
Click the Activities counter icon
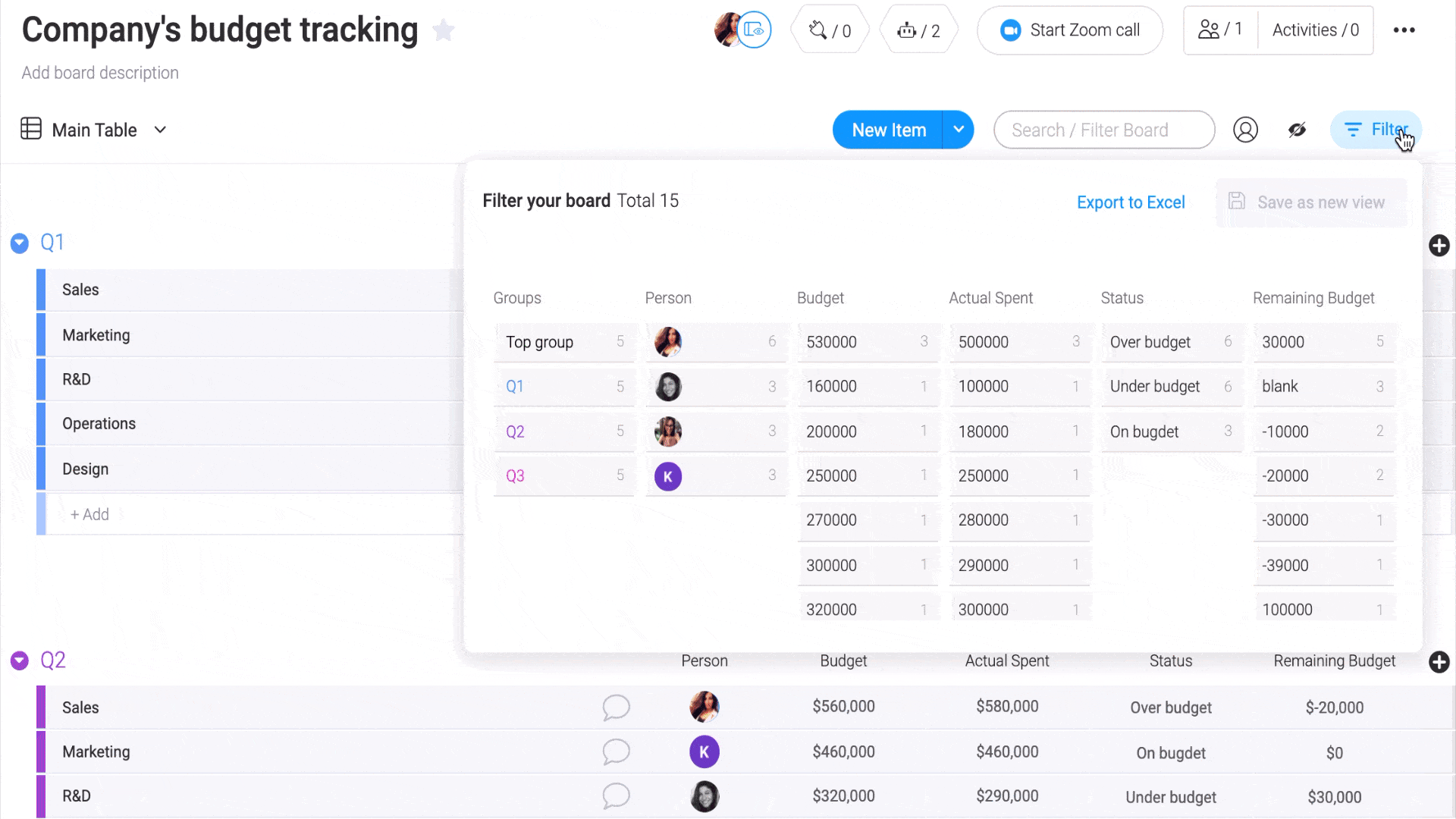[1315, 30]
